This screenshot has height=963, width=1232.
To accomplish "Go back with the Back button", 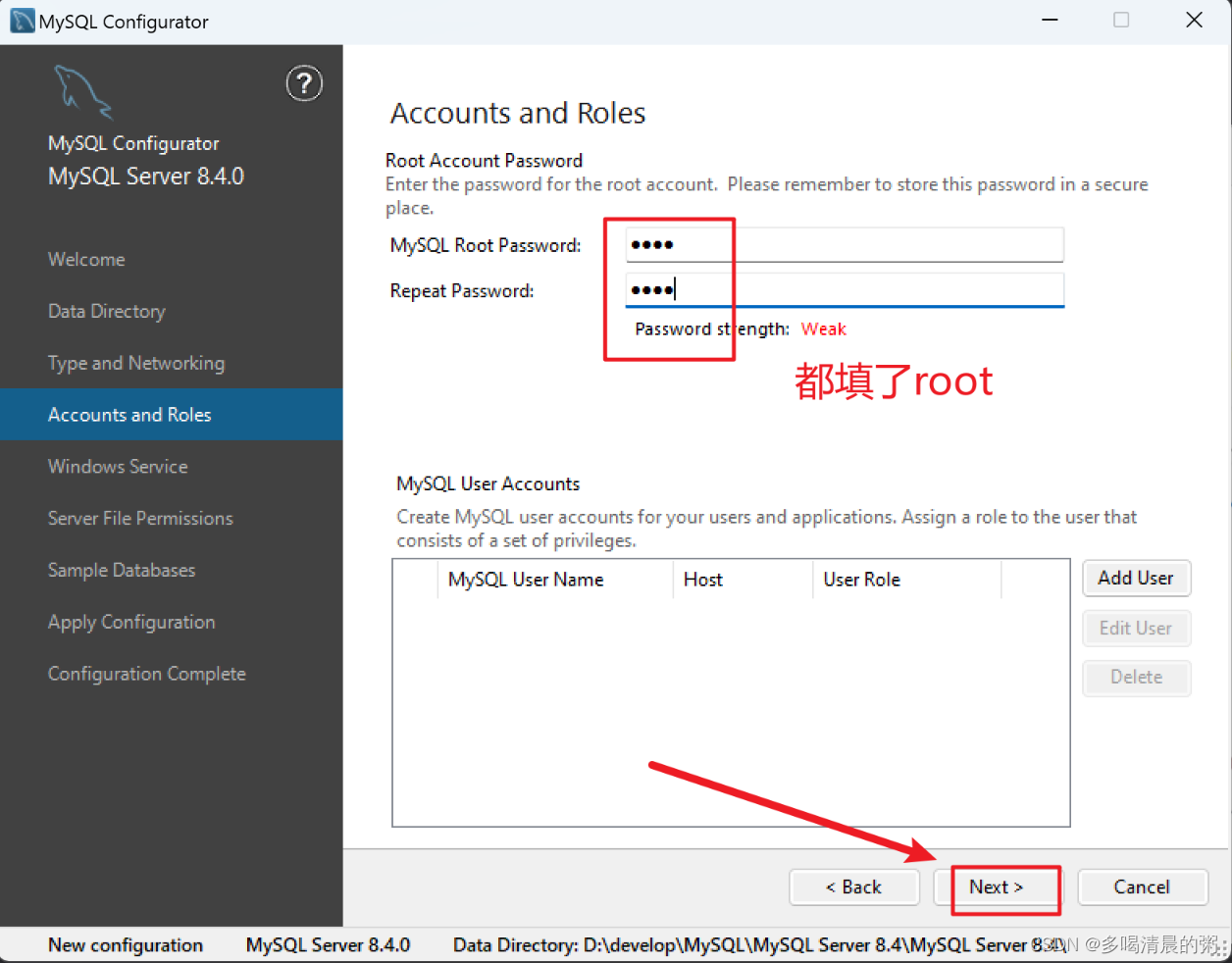I will tap(854, 887).
